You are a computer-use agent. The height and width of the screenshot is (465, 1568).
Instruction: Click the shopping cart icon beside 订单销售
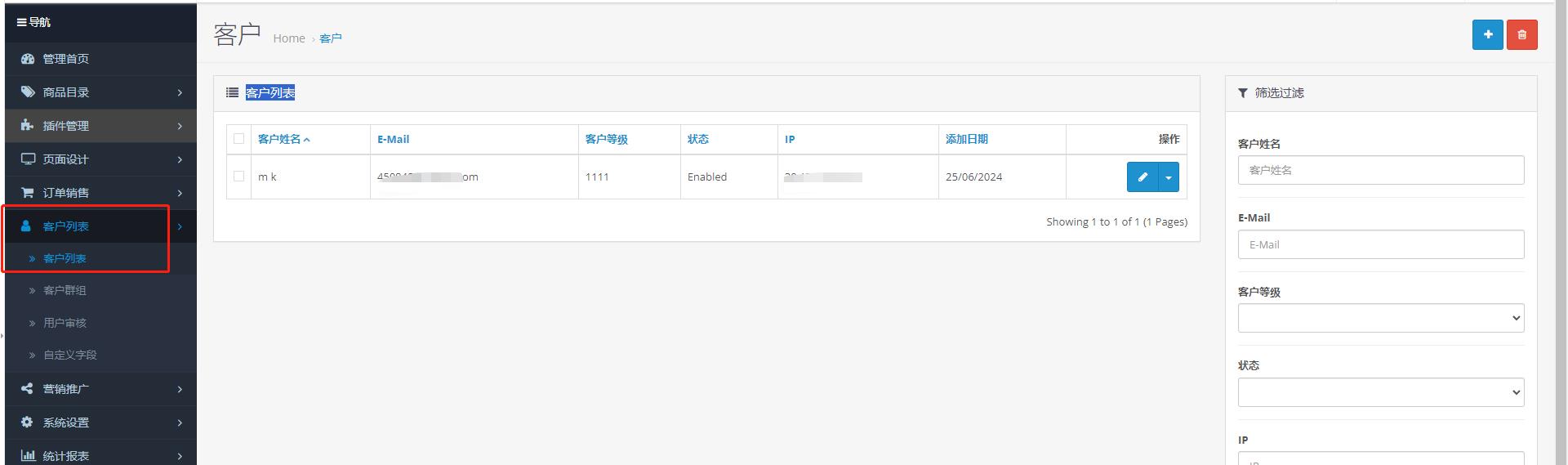28,193
